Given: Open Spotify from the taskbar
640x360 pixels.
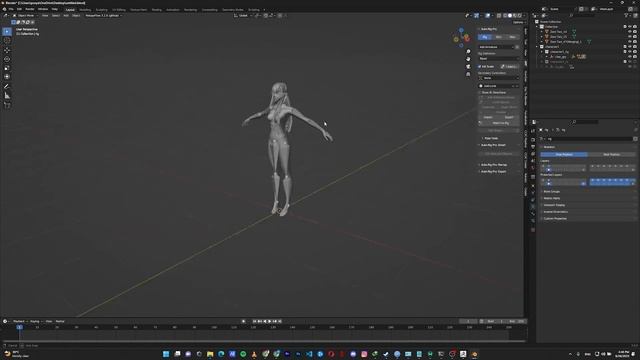Looking at the screenshot, I should pos(243,354).
